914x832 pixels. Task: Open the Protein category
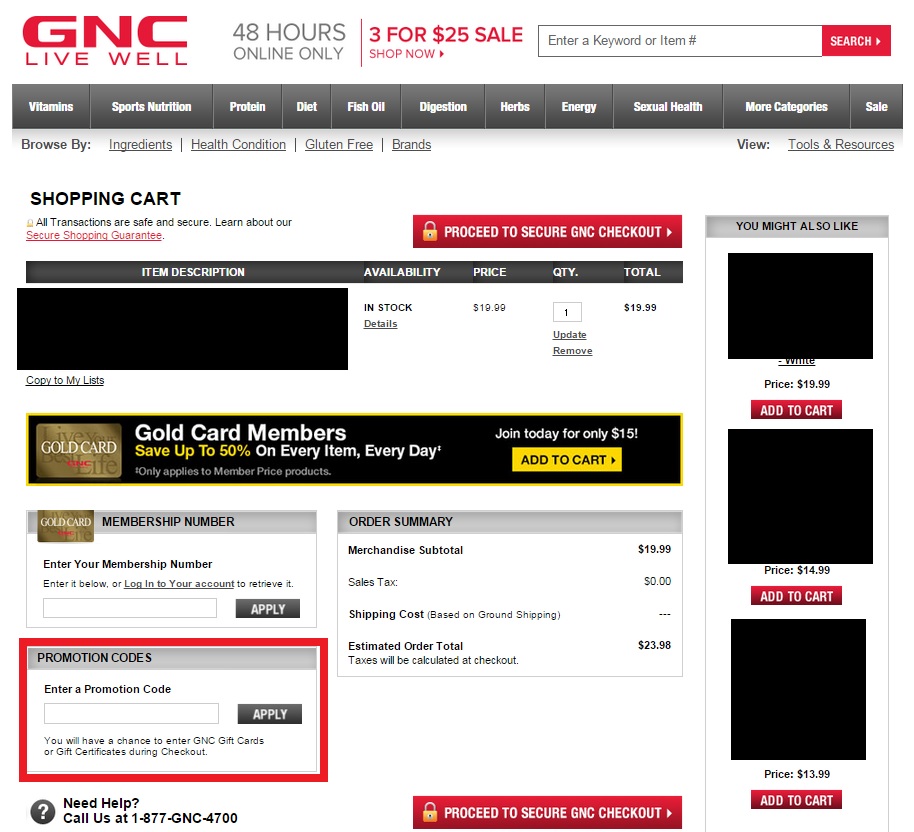click(247, 107)
